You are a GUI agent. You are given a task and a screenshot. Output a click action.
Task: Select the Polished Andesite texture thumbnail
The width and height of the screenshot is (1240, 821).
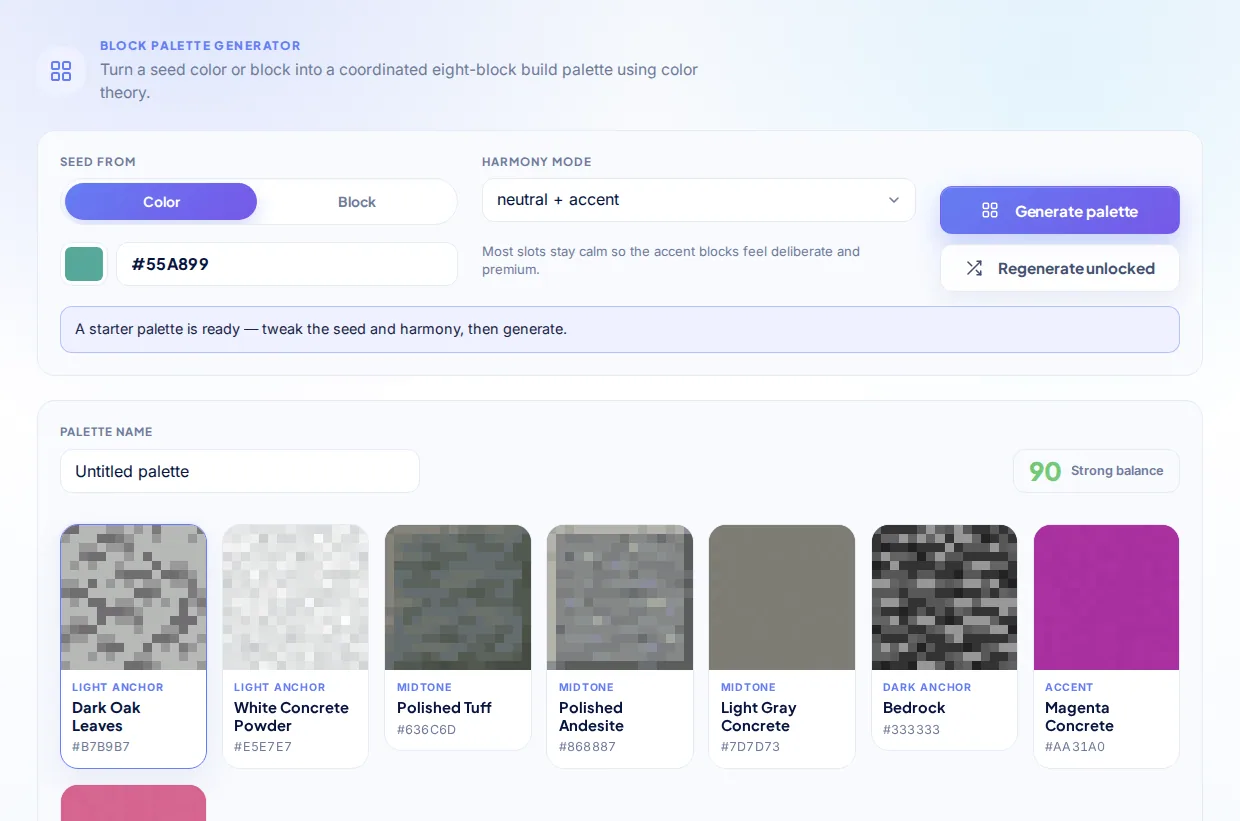tap(620, 597)
